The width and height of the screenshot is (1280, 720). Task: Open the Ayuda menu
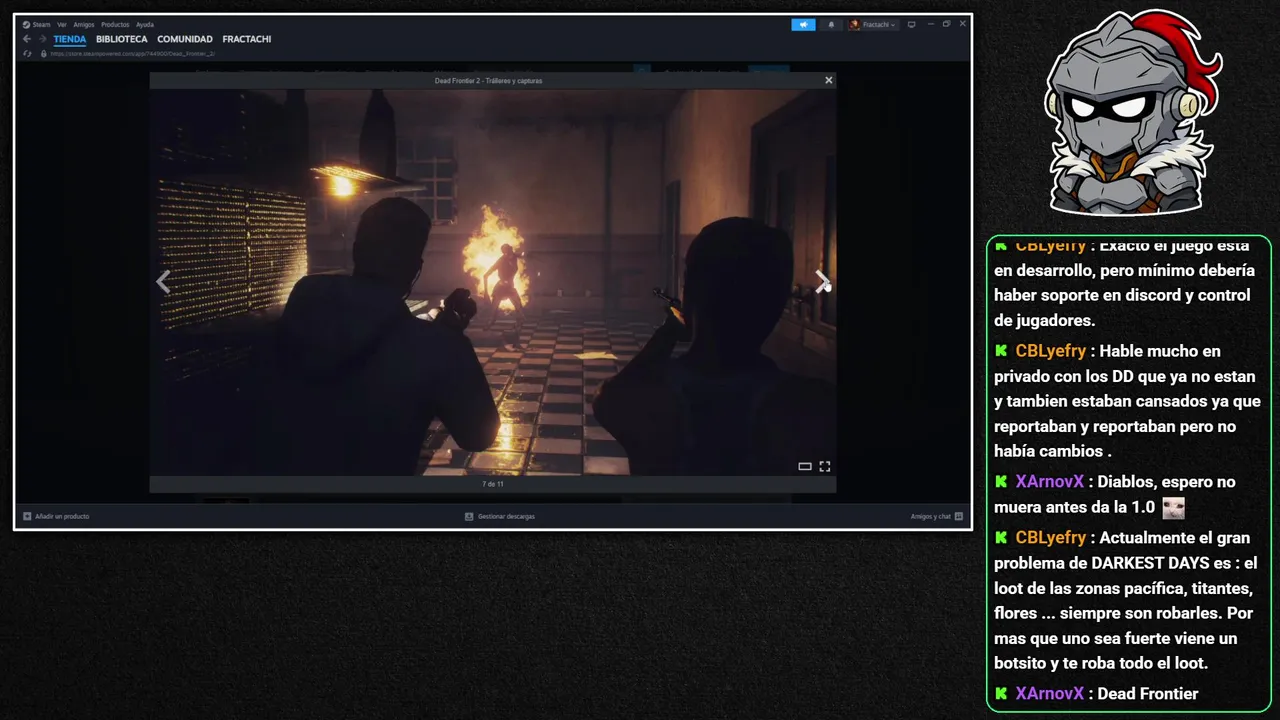coord(145,24)
